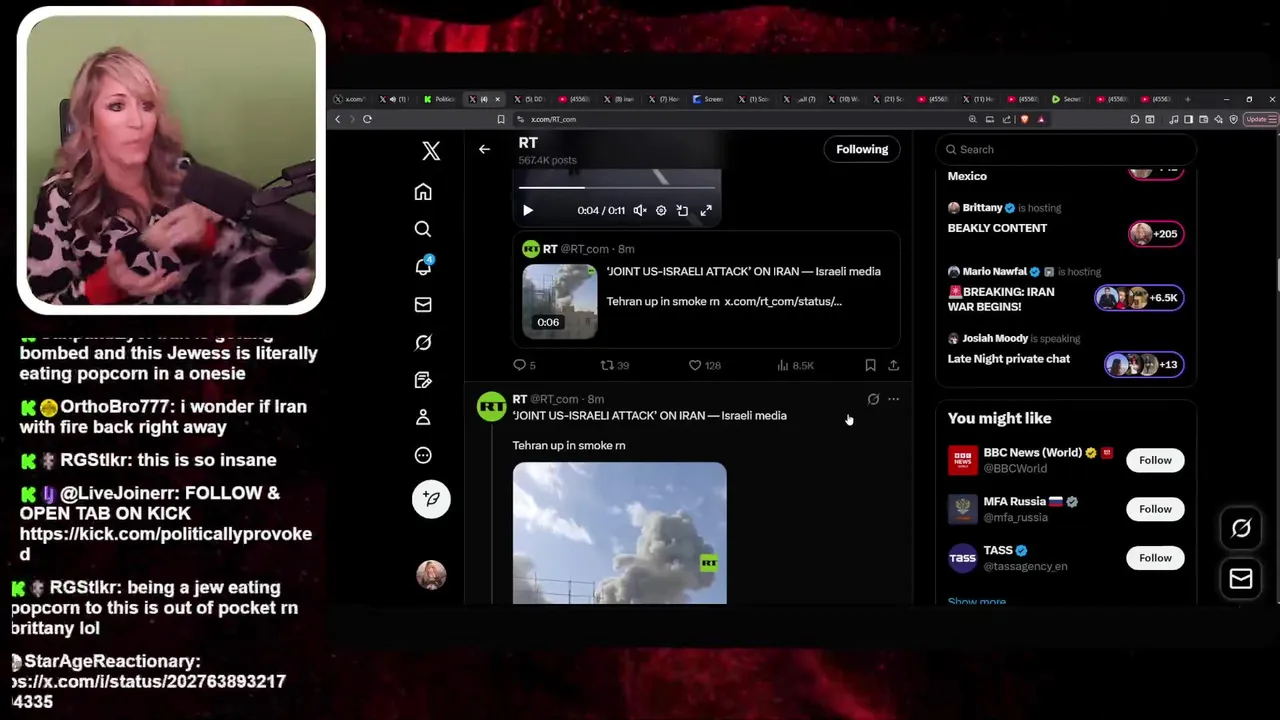Follow BBC News (World)
The width and height of the screenshot is (1280, 720).
coord(1155,460)
